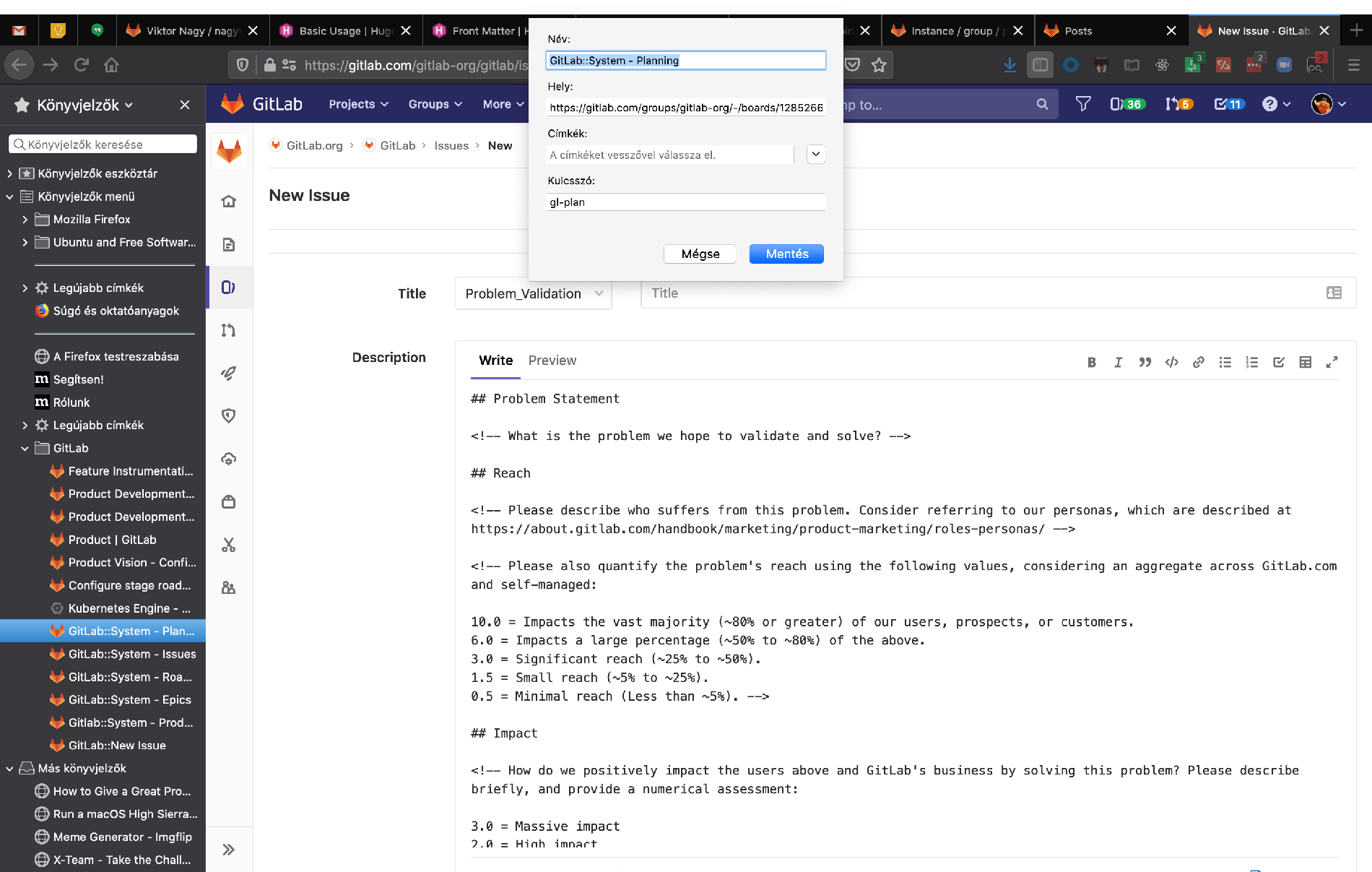
Task: Open Merge Requests from the left sidebar
Action: tap(229, 330)
